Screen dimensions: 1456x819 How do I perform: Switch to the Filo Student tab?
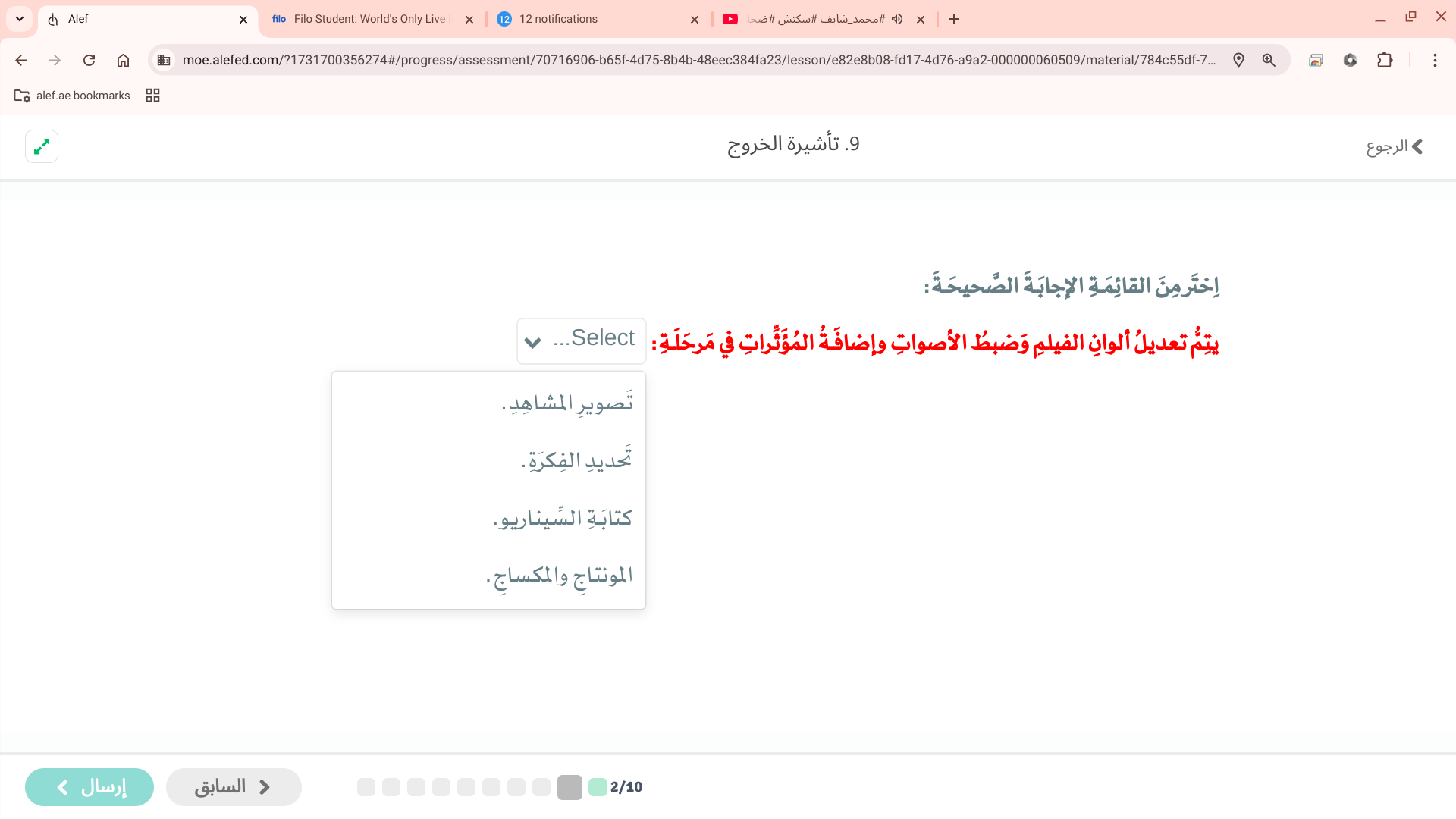click(x=370, y=20)
